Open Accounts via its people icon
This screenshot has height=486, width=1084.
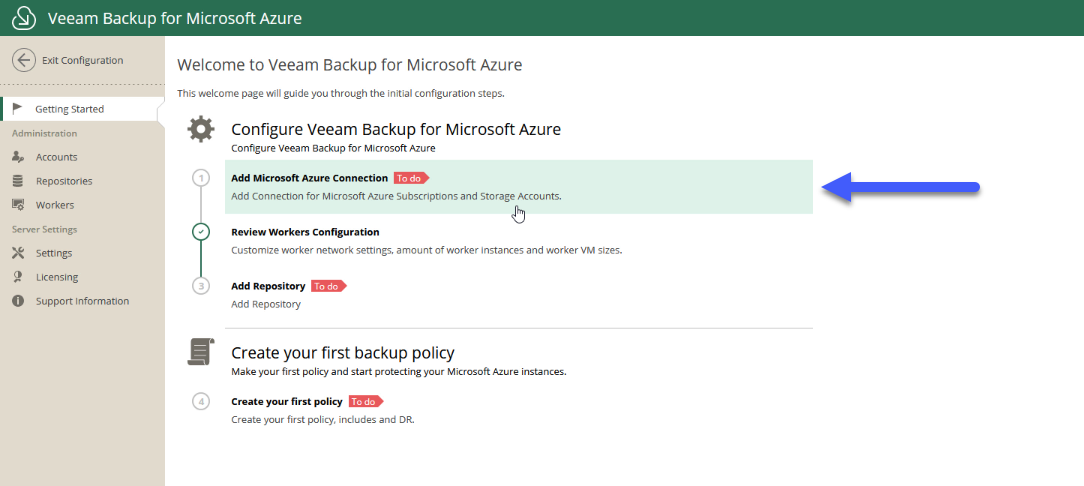pyautogui.click(x=19, y=157)
